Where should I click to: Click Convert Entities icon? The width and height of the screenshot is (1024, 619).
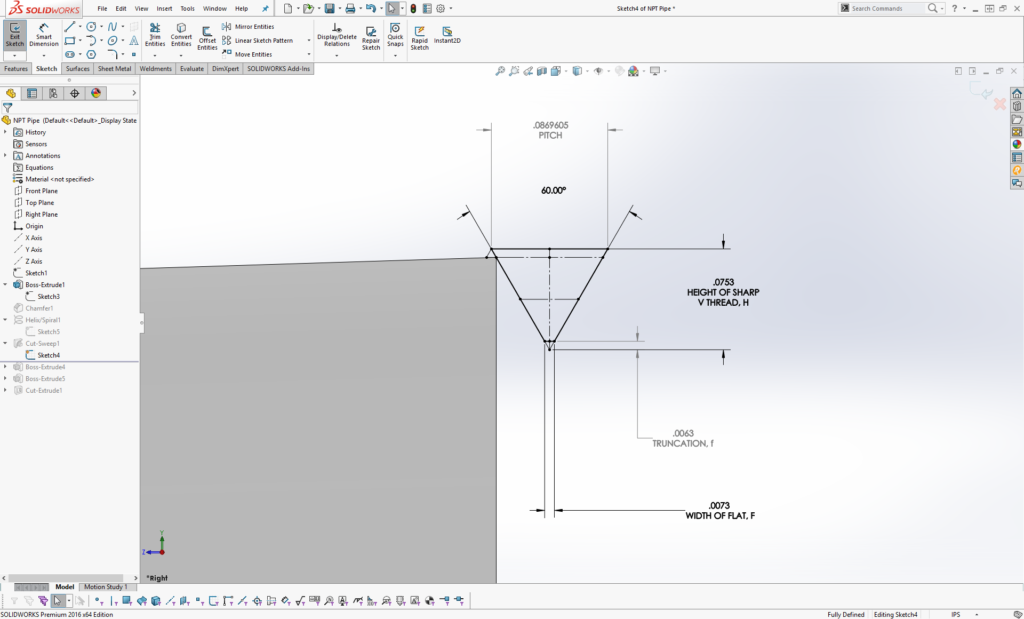click(181, 35)
